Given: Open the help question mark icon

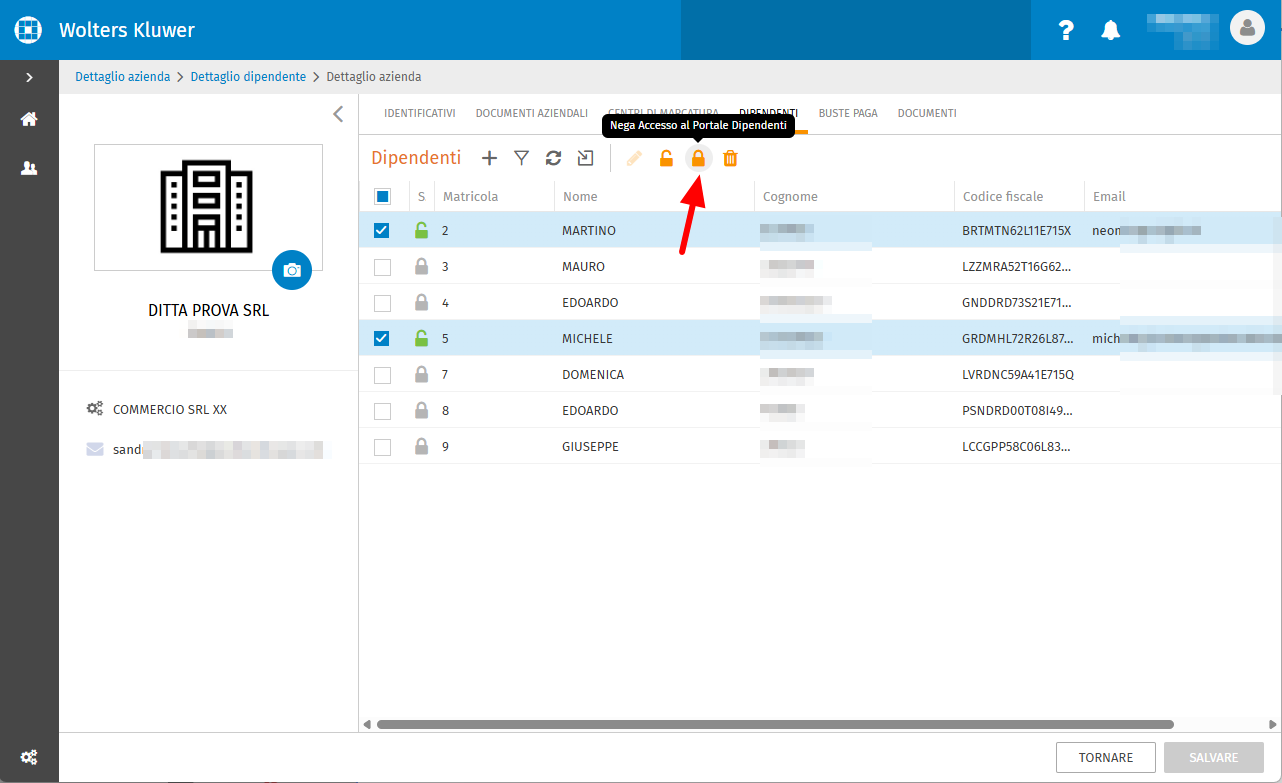Looking at the screenshot, I should click(1066, 30).
